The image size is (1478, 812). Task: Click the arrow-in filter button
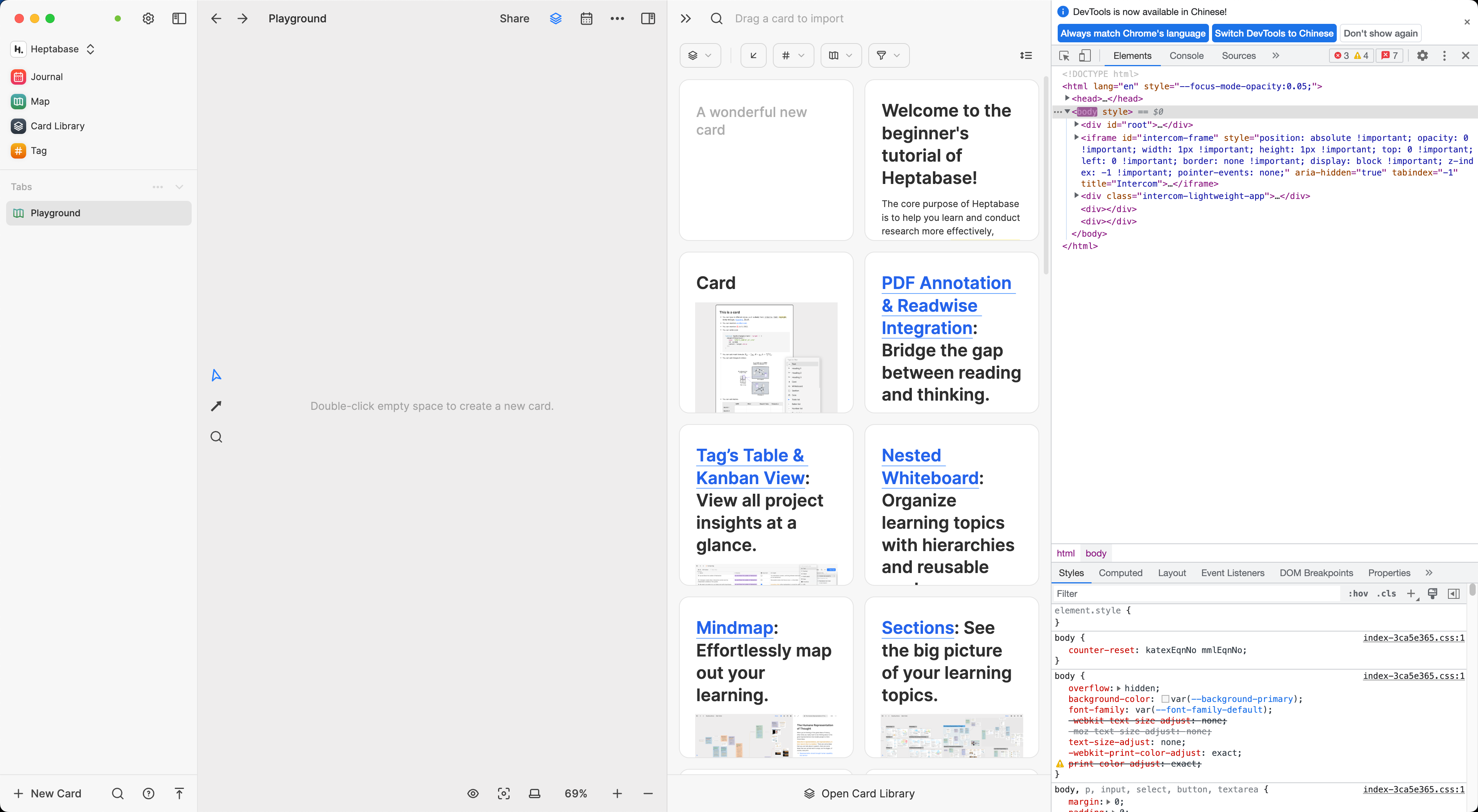(753, 56)
